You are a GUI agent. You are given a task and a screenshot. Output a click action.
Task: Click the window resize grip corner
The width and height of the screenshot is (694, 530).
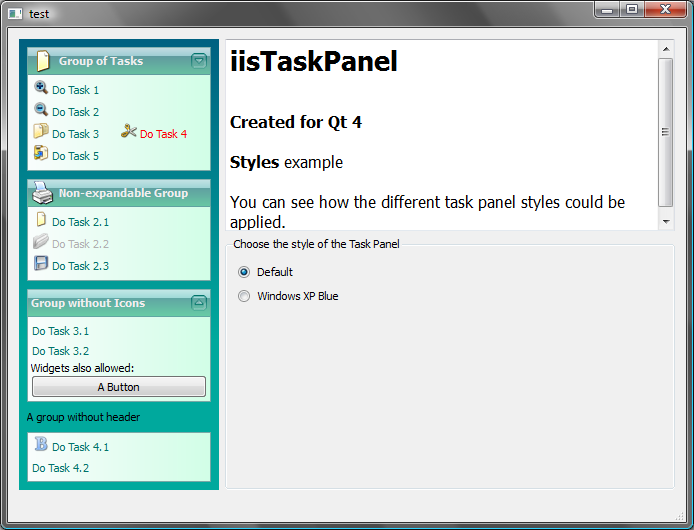(680, 516)
